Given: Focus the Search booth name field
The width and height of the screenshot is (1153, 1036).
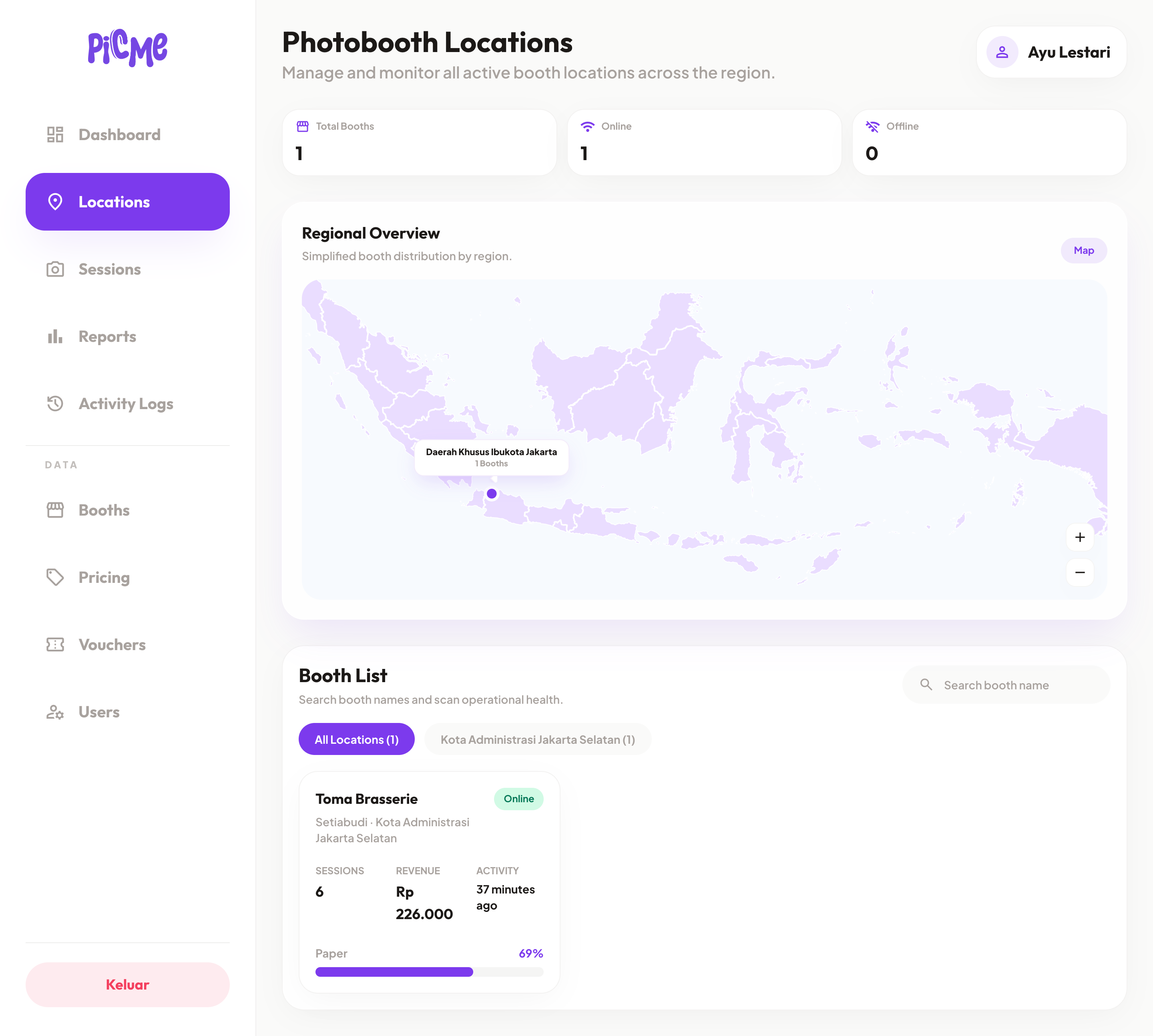Looking at the screenshot, I should (x=1006, y=685).
